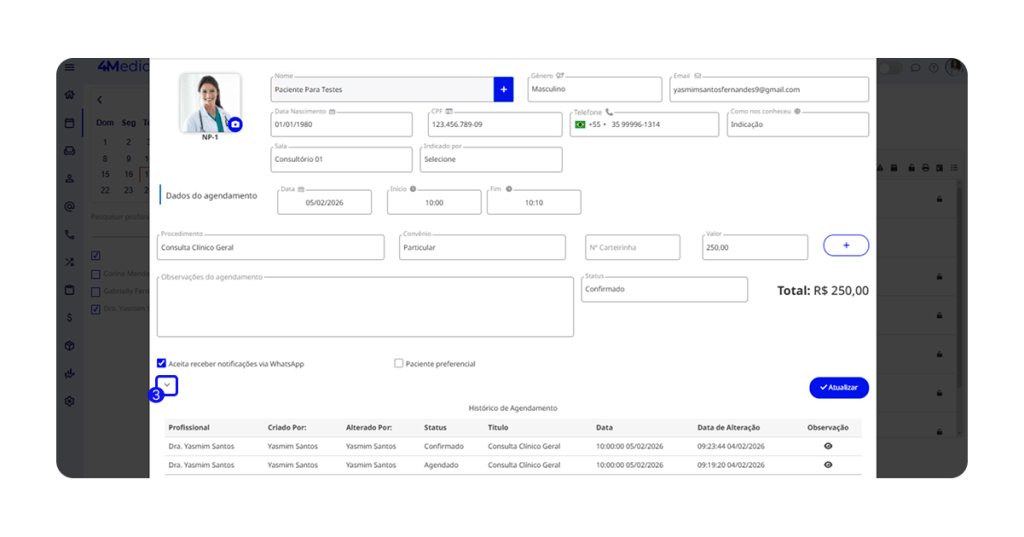
Task: Click the blue plus button beside Nome
Action: pyautogui.click(x=503, y=89)
